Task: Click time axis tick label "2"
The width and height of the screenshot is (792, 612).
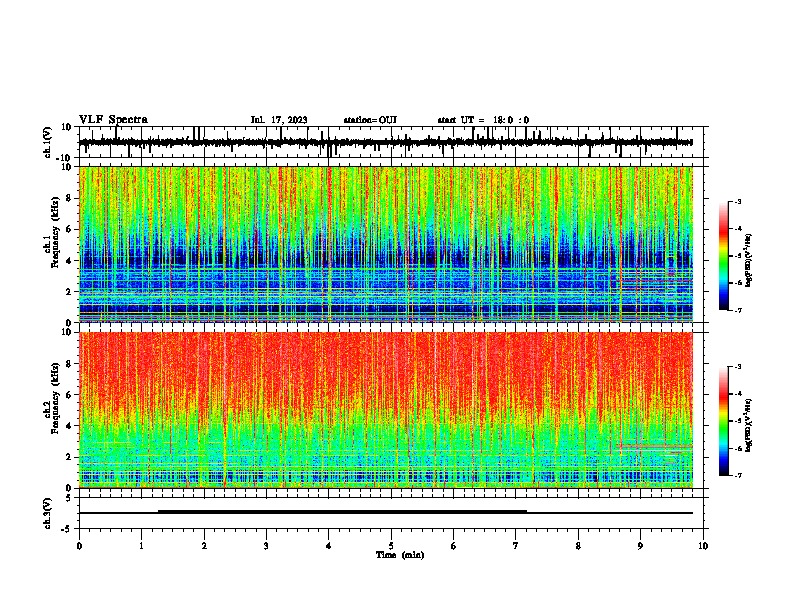Action: coord(204,546)
